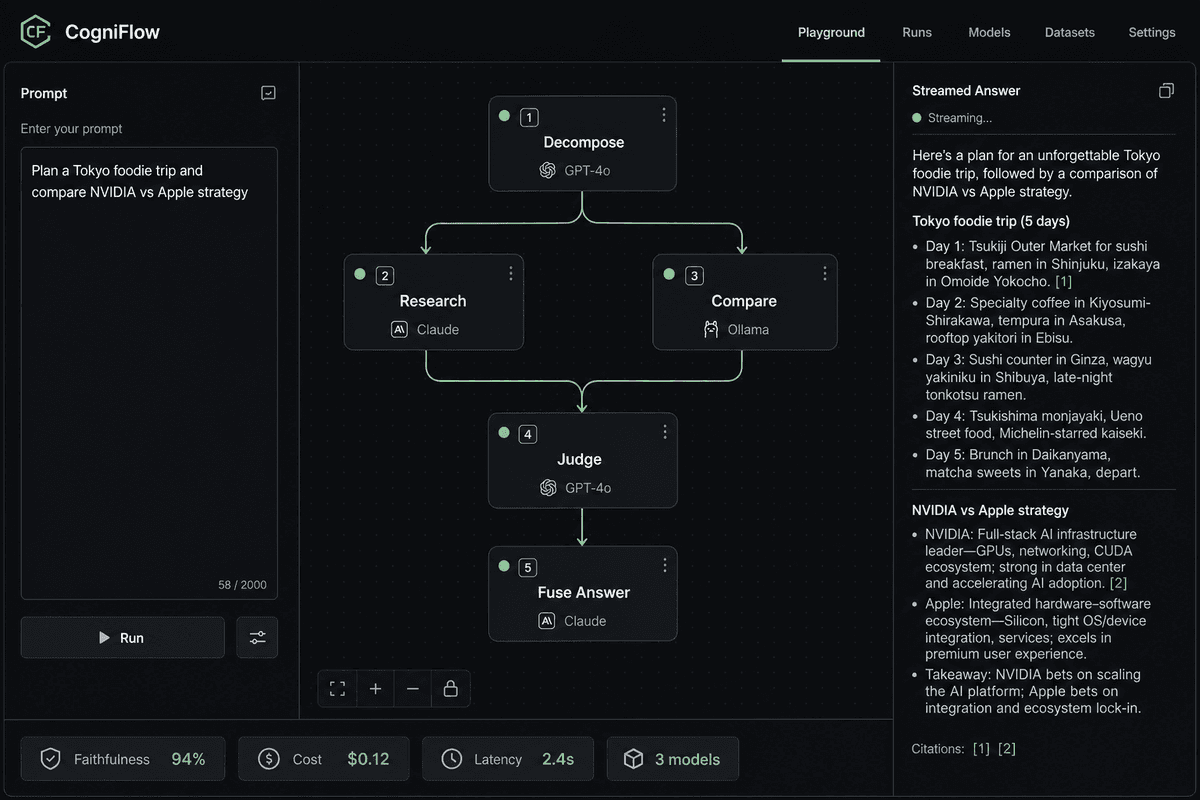Click the Streamed Answer panel title
The width and height of the screenshot is (1200, 800).
point(966,91)
